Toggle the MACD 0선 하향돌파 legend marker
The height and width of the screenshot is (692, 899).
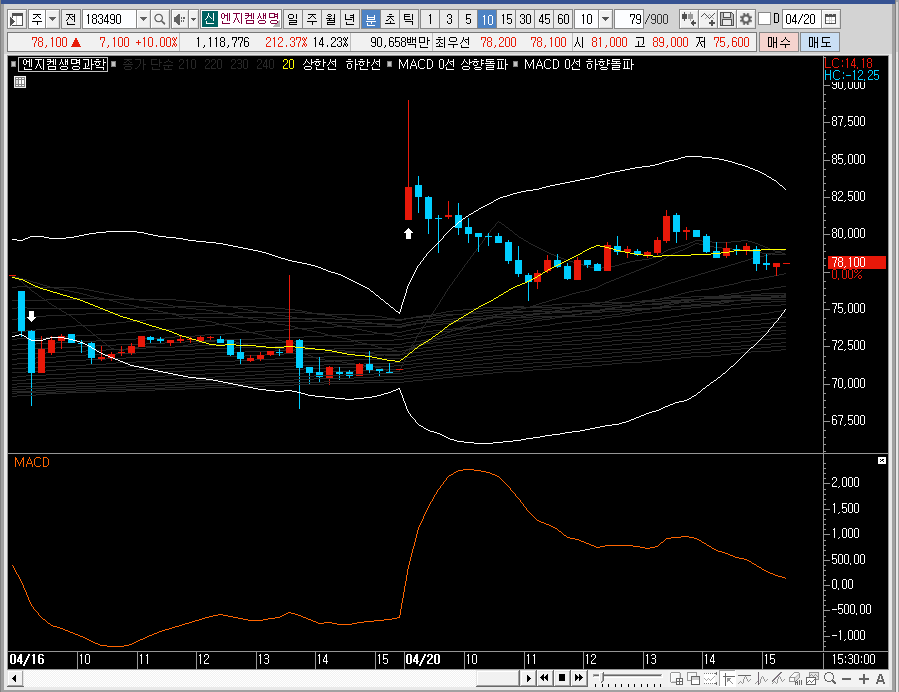click(x=515, y=64)
